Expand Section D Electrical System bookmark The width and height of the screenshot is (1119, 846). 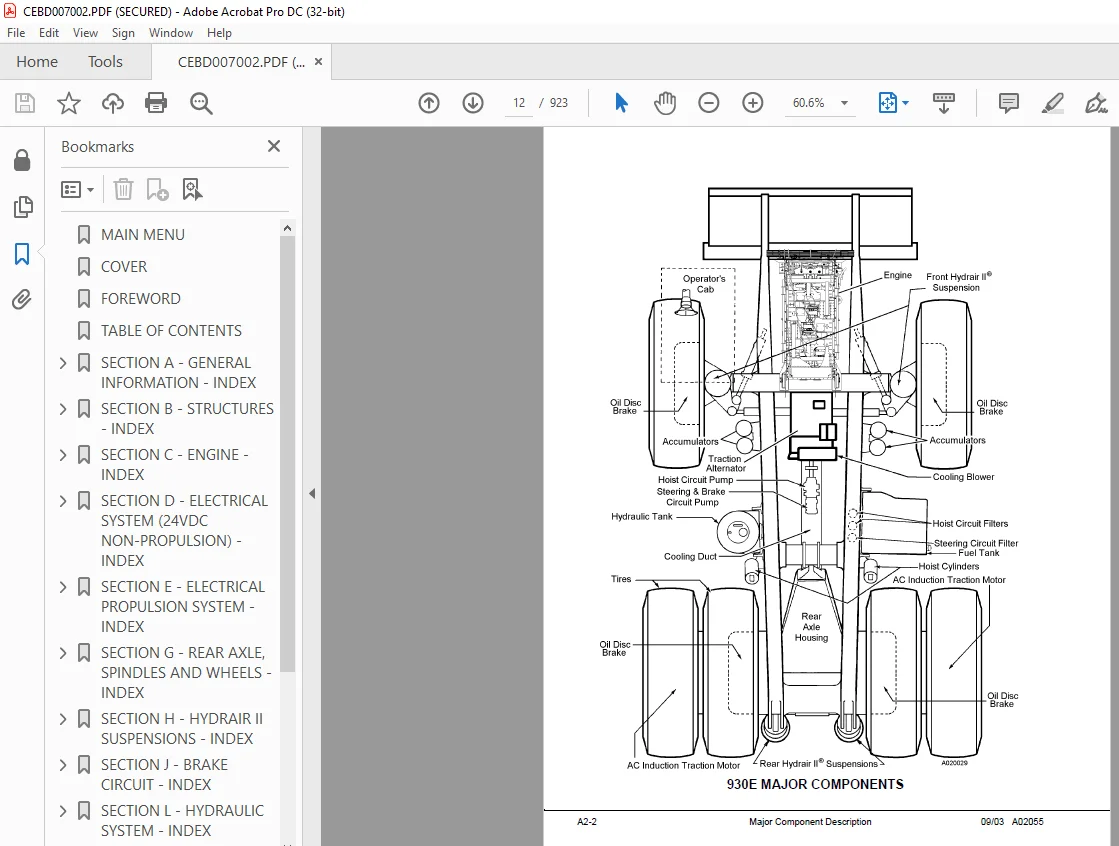click(63, 501)
